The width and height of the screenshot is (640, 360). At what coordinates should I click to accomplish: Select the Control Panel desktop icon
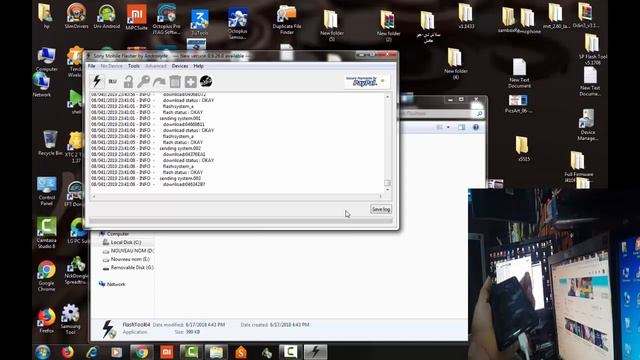tap(47, 191)
